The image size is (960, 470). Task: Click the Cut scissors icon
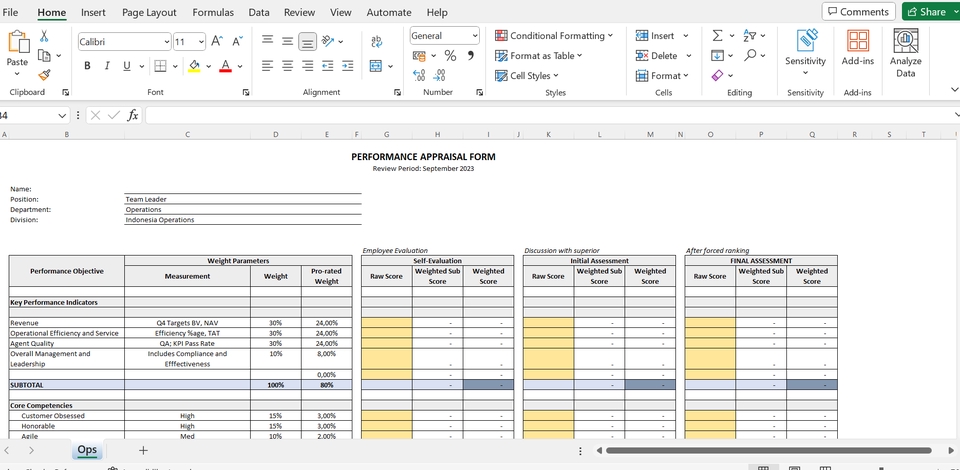coord(44,36)
